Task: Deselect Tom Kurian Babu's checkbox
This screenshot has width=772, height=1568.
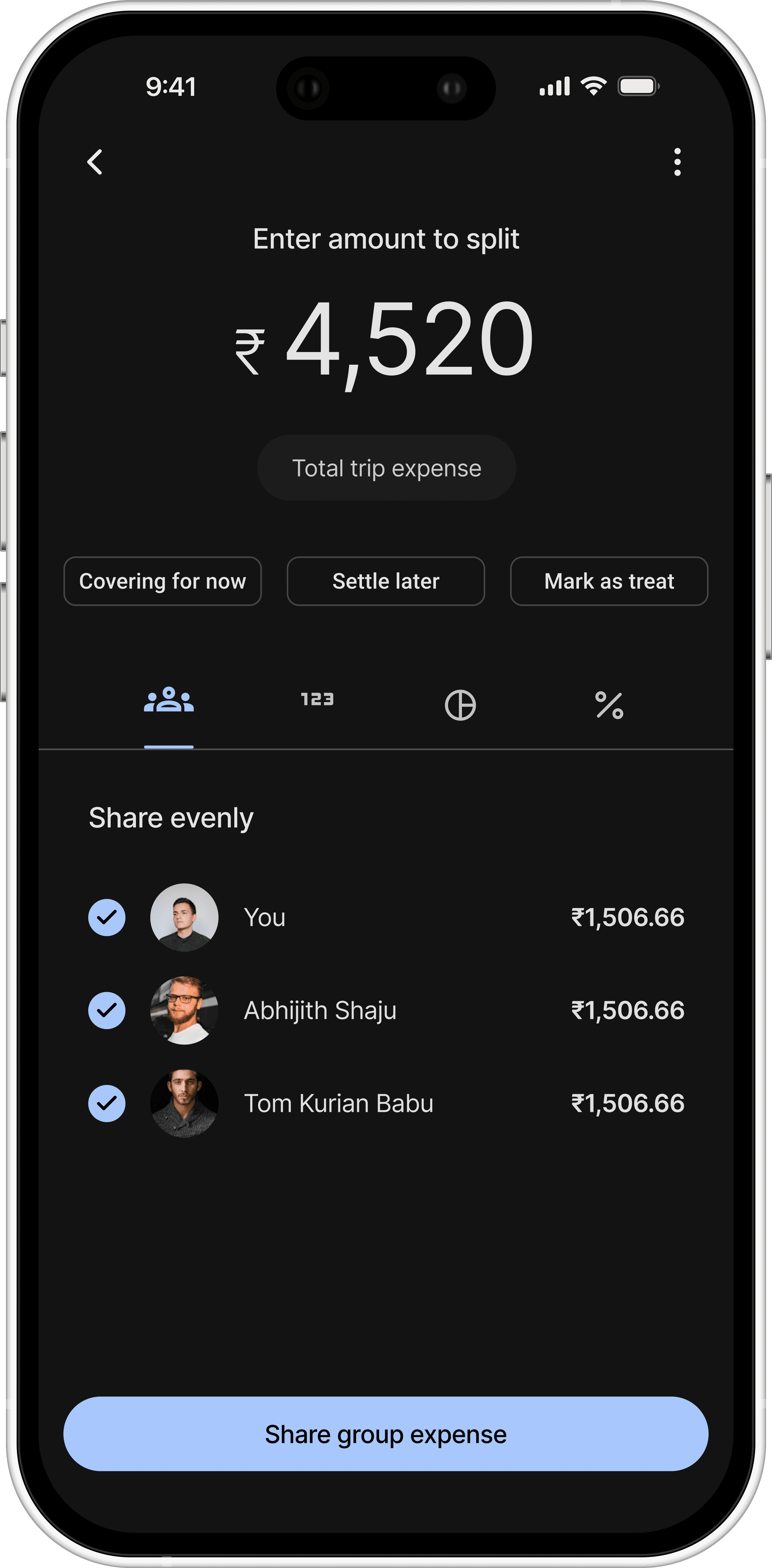Action: (x=107, y=1104)
